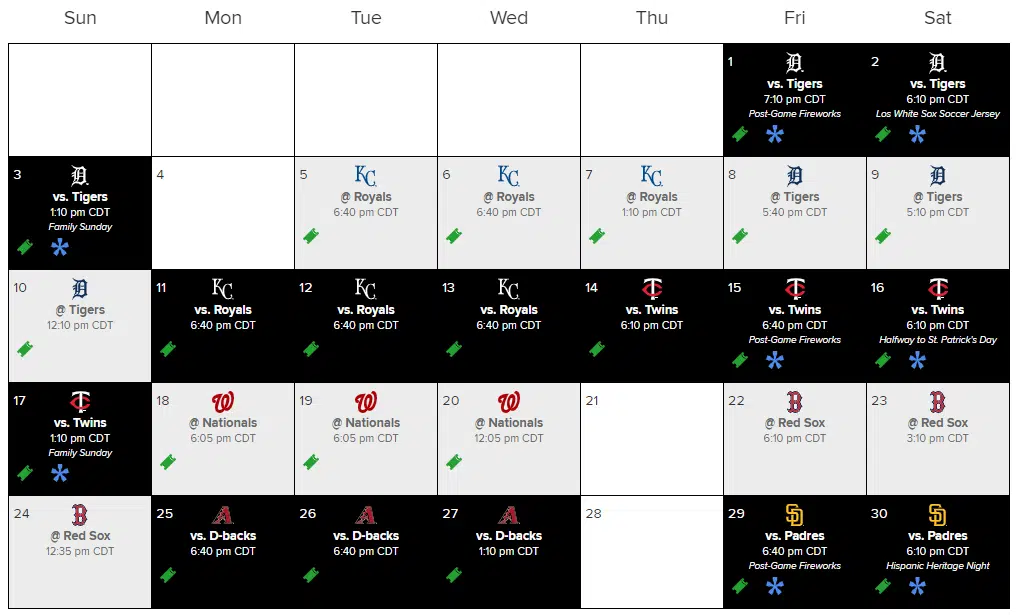Click the green ticket icon on day 1
1016x615 pixels.
(x=740, y=134)
